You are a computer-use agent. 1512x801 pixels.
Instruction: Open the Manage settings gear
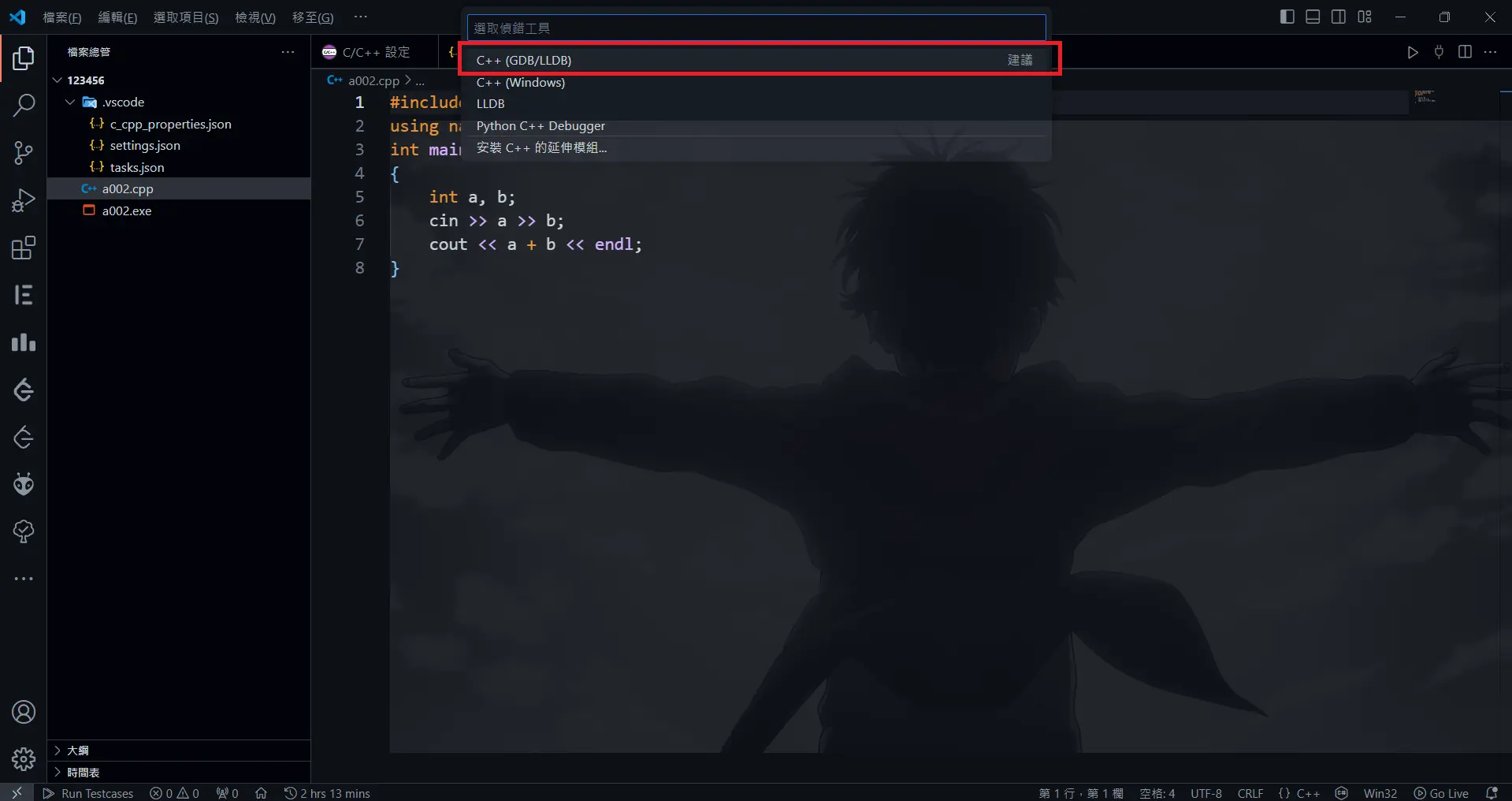coord(24,759)
